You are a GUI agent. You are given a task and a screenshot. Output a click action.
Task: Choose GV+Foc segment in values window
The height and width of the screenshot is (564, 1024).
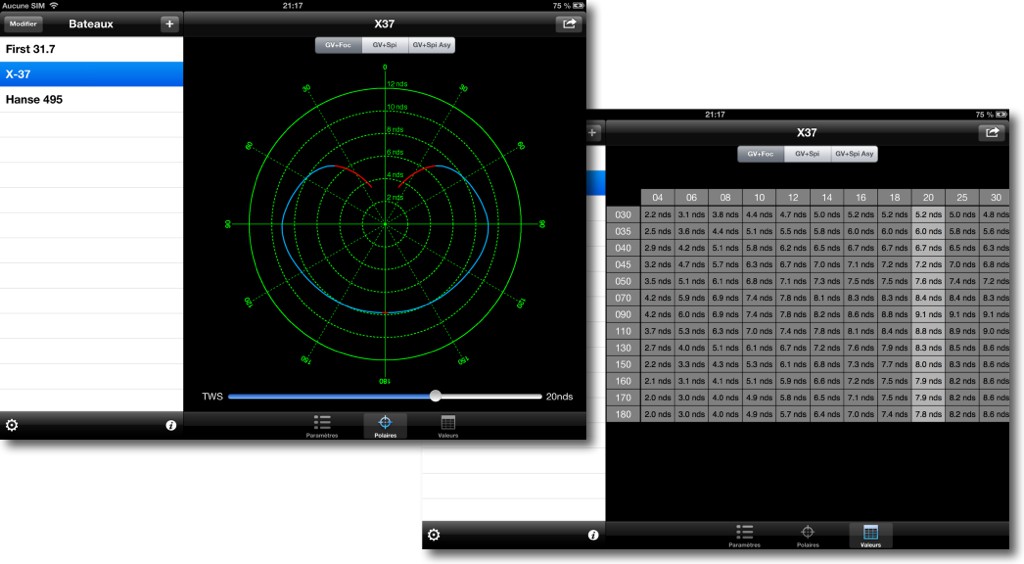(x=761, y=154)
